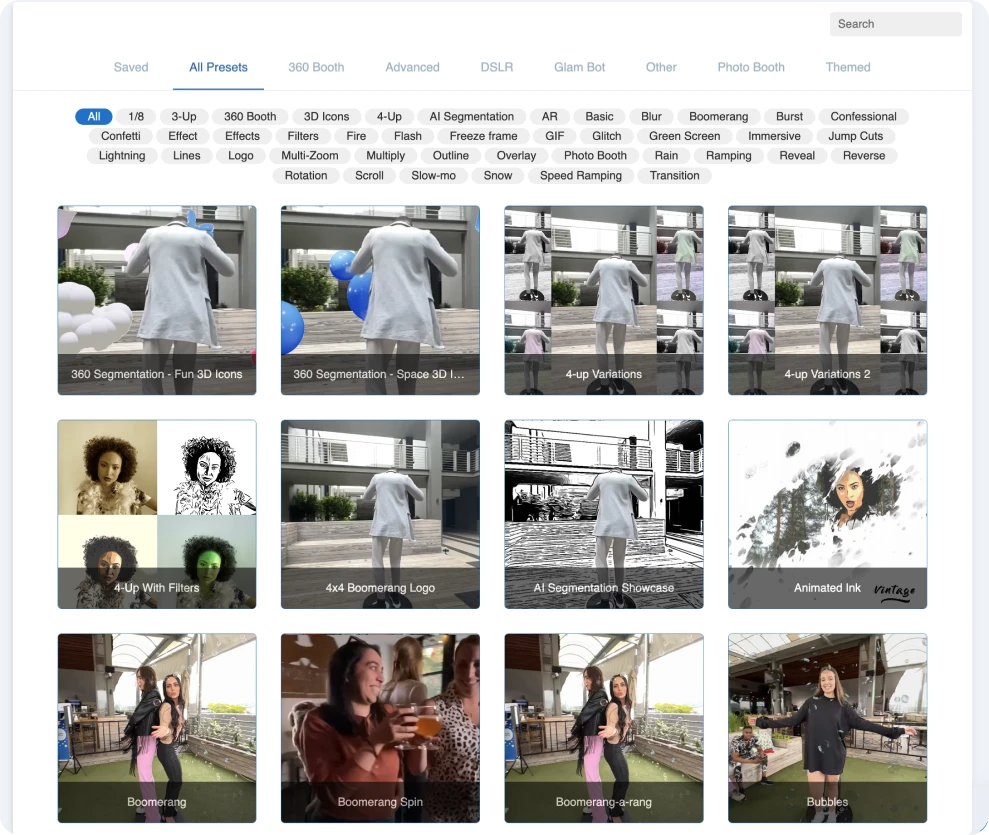Enable the Slow-mo filter
Viewport: 989px width, 835px height.
coord(433,175)
